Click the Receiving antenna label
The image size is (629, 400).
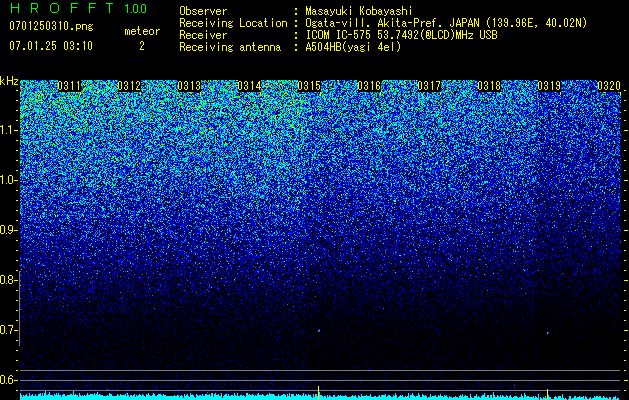(230, 47)
